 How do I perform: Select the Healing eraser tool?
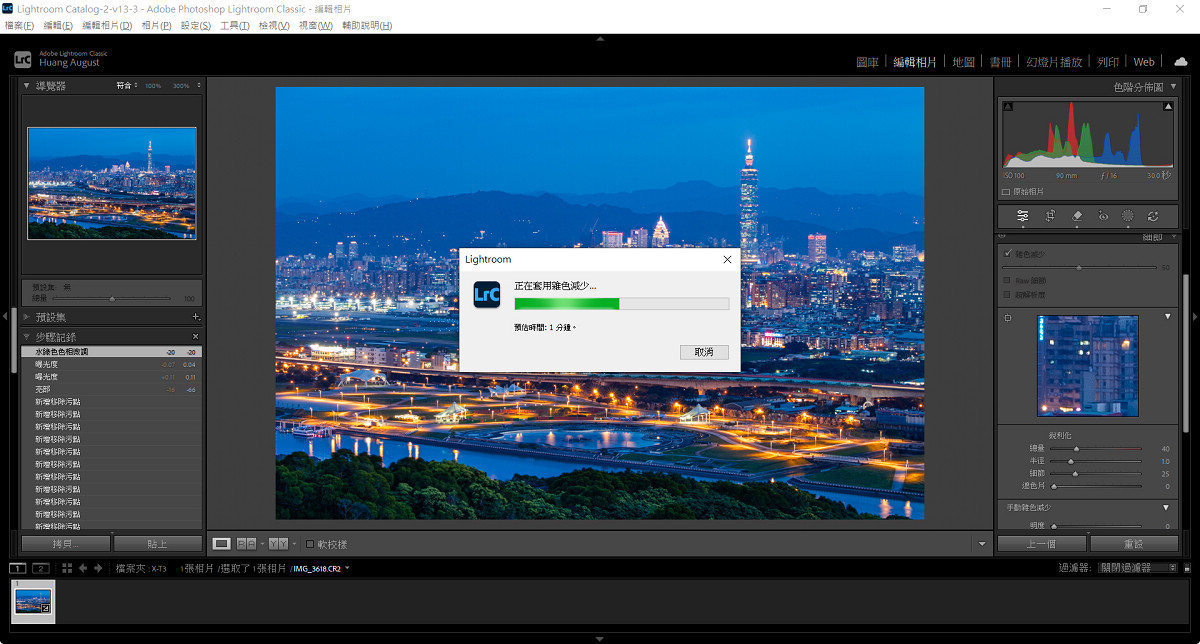click(x=1077, y=216)
